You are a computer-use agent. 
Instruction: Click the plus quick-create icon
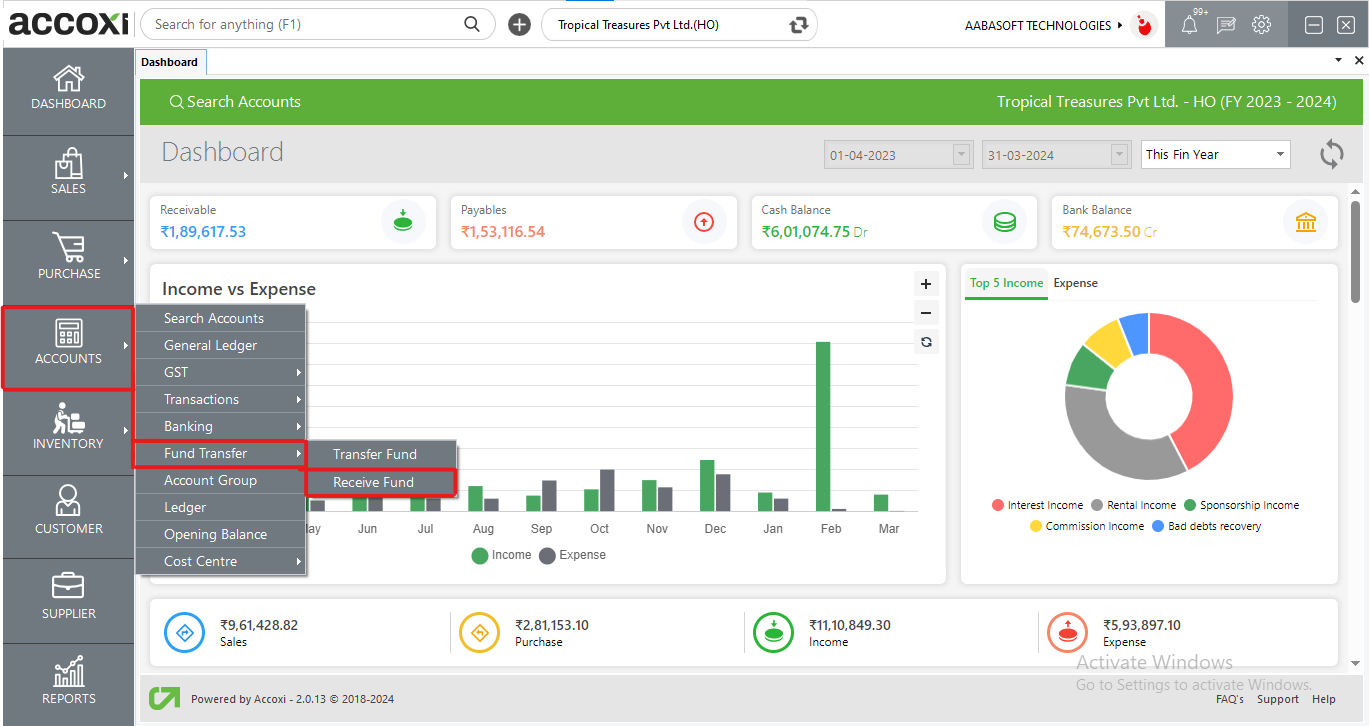coord(519,25)
